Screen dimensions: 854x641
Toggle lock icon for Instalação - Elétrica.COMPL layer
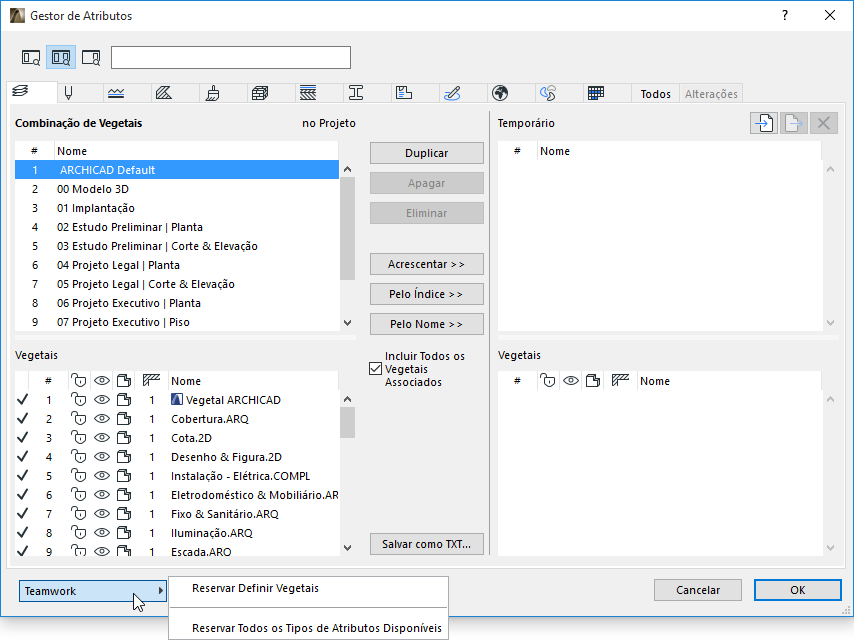pyautogui.click(x=79, y=476)
